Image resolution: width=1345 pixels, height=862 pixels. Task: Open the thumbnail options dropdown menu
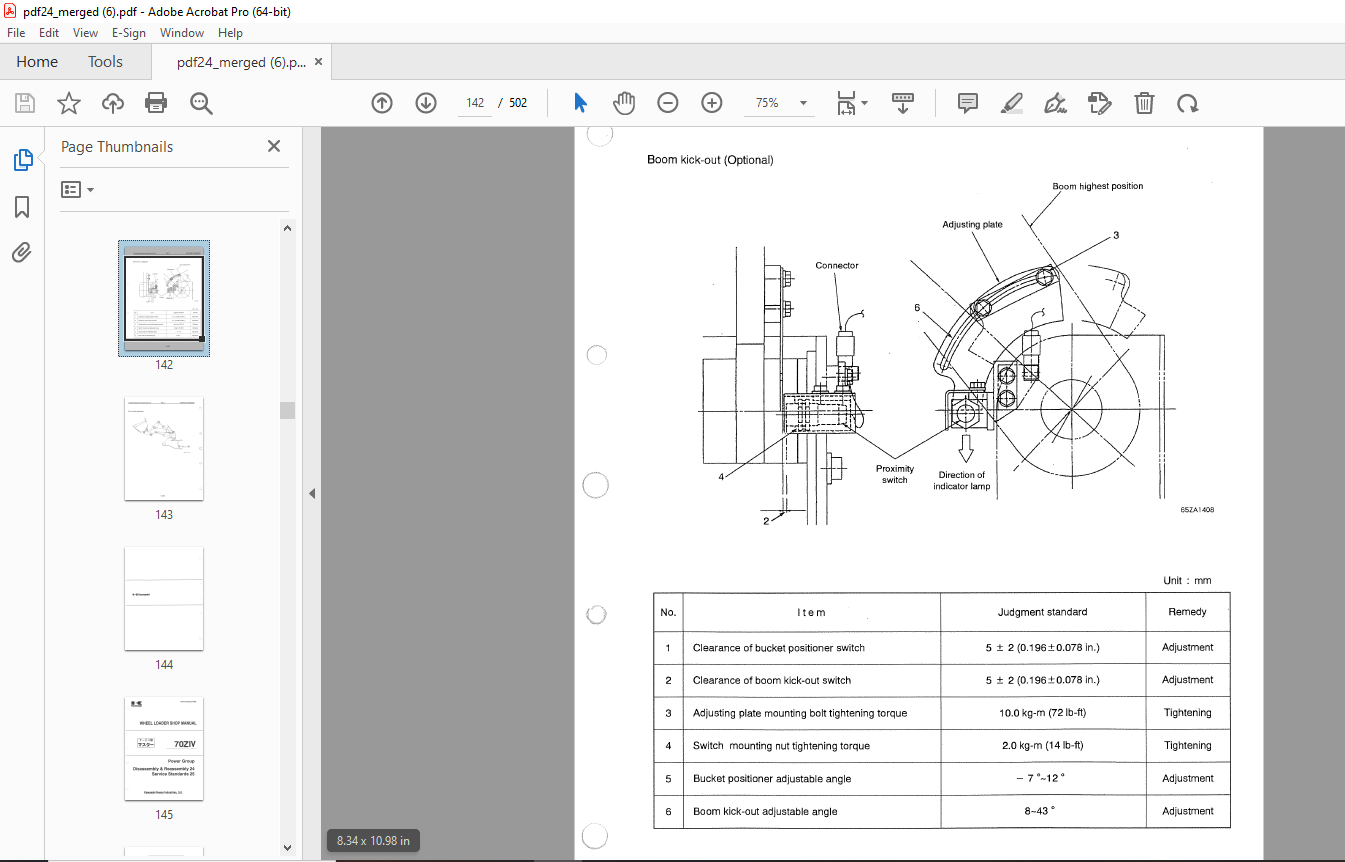click(78, 189)
